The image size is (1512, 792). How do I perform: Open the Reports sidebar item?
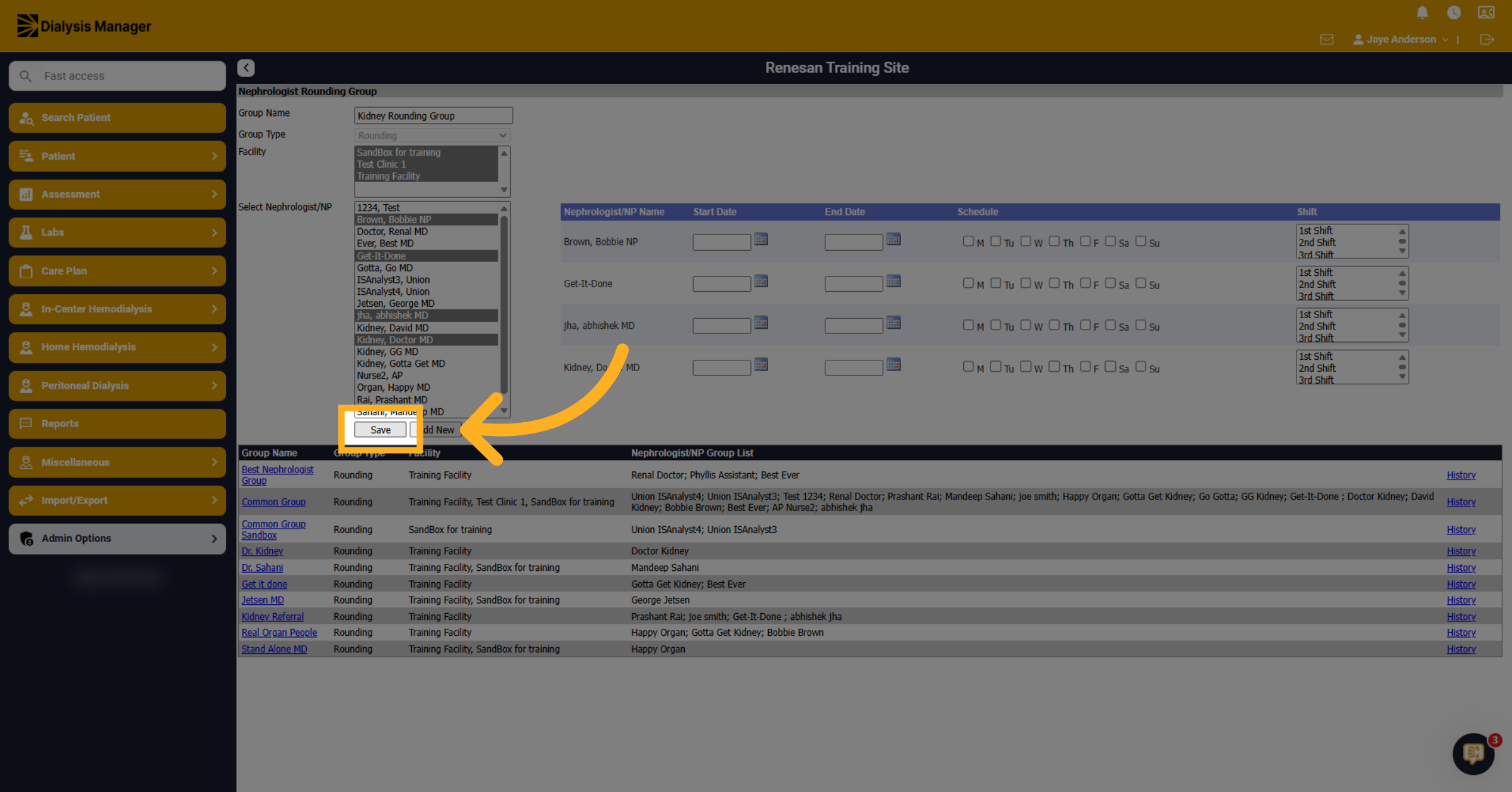(x=117, y=424)
